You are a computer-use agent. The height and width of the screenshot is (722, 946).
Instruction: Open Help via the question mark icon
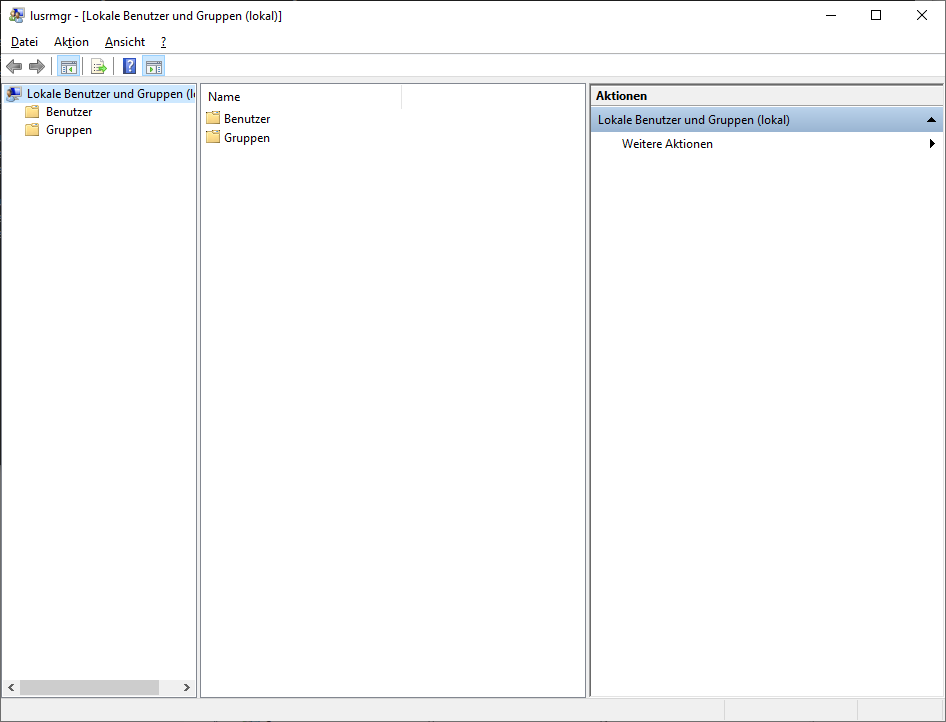coord(129,66)
